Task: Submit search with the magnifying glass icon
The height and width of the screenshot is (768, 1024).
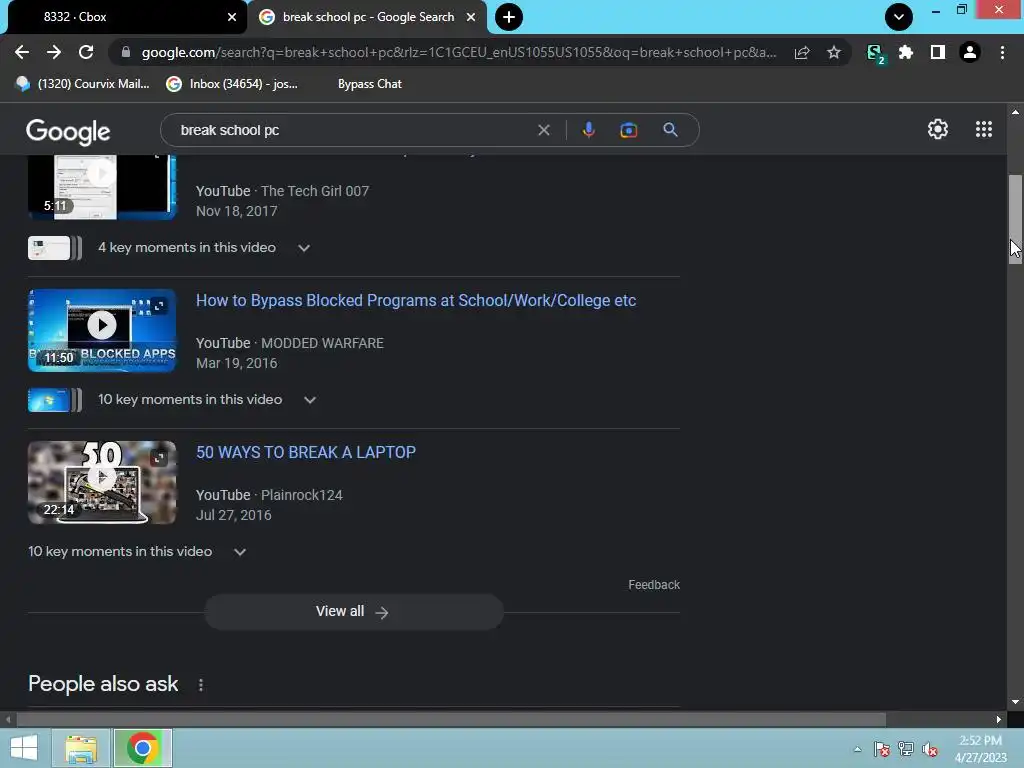Action: point(670,130)
